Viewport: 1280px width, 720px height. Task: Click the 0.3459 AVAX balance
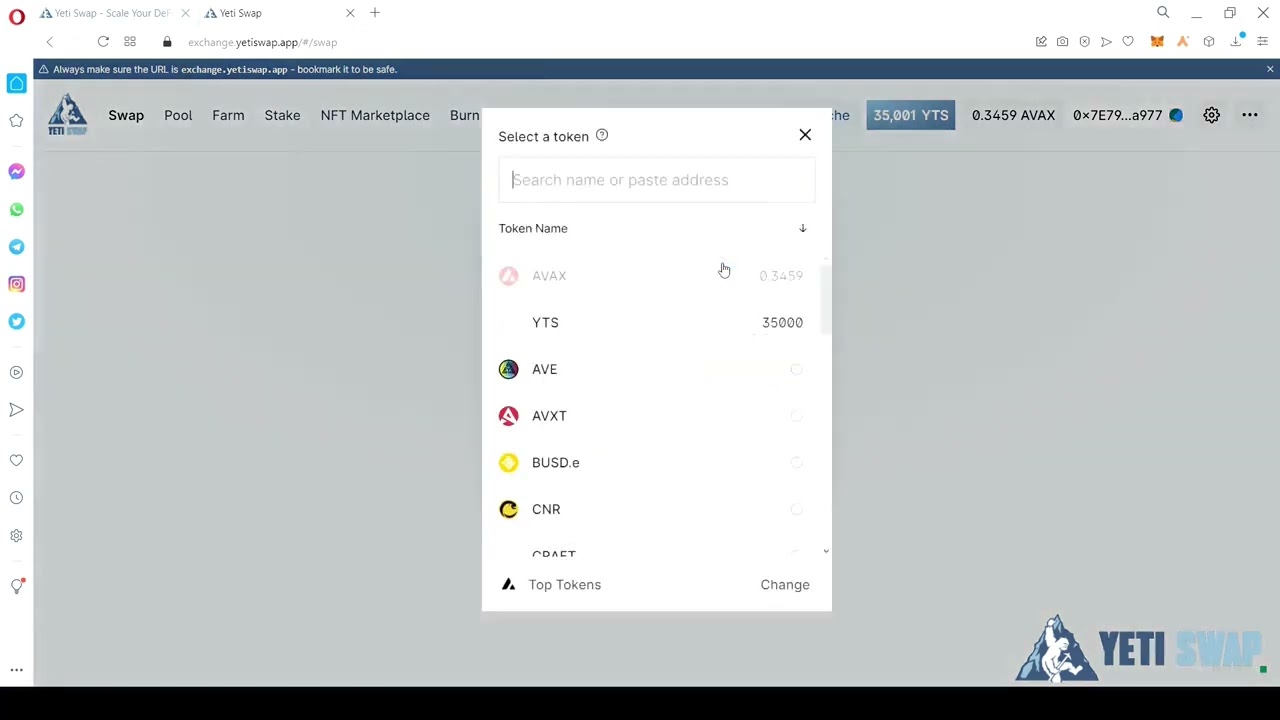pos(1013,115)
